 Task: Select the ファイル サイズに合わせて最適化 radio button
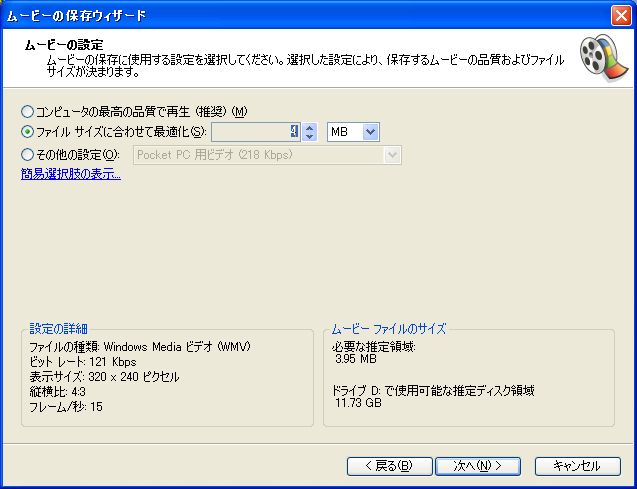[x=27, y=132]
